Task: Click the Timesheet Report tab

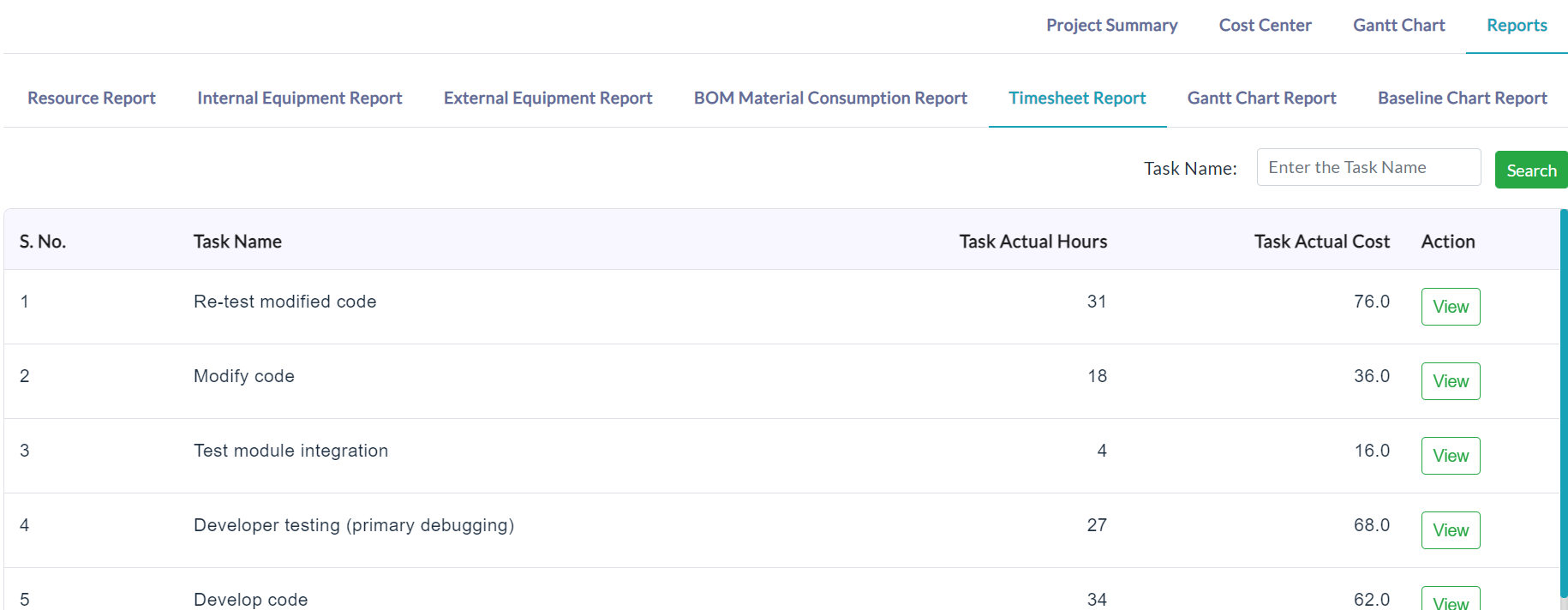Action: [1077, 99]
